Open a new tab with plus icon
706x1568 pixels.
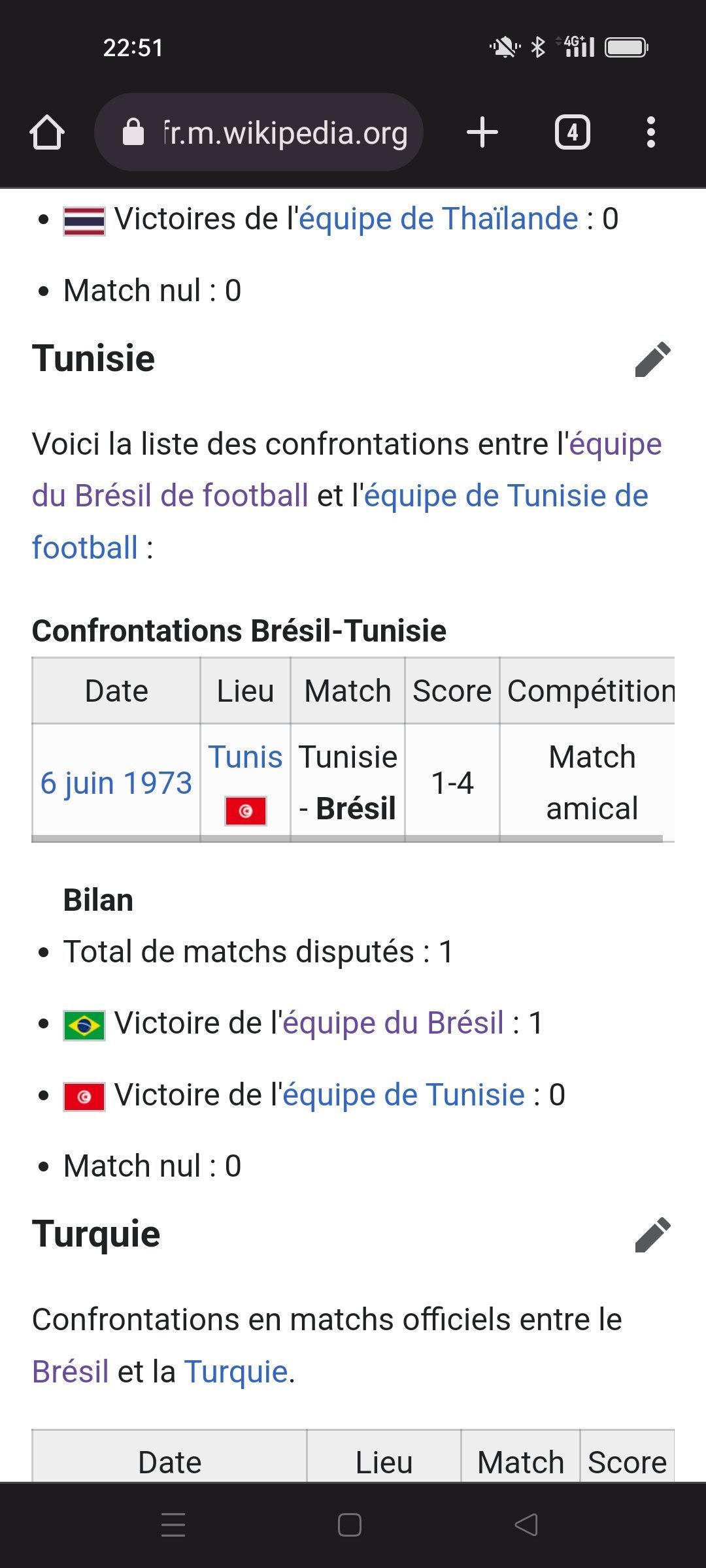pos(482,133)
